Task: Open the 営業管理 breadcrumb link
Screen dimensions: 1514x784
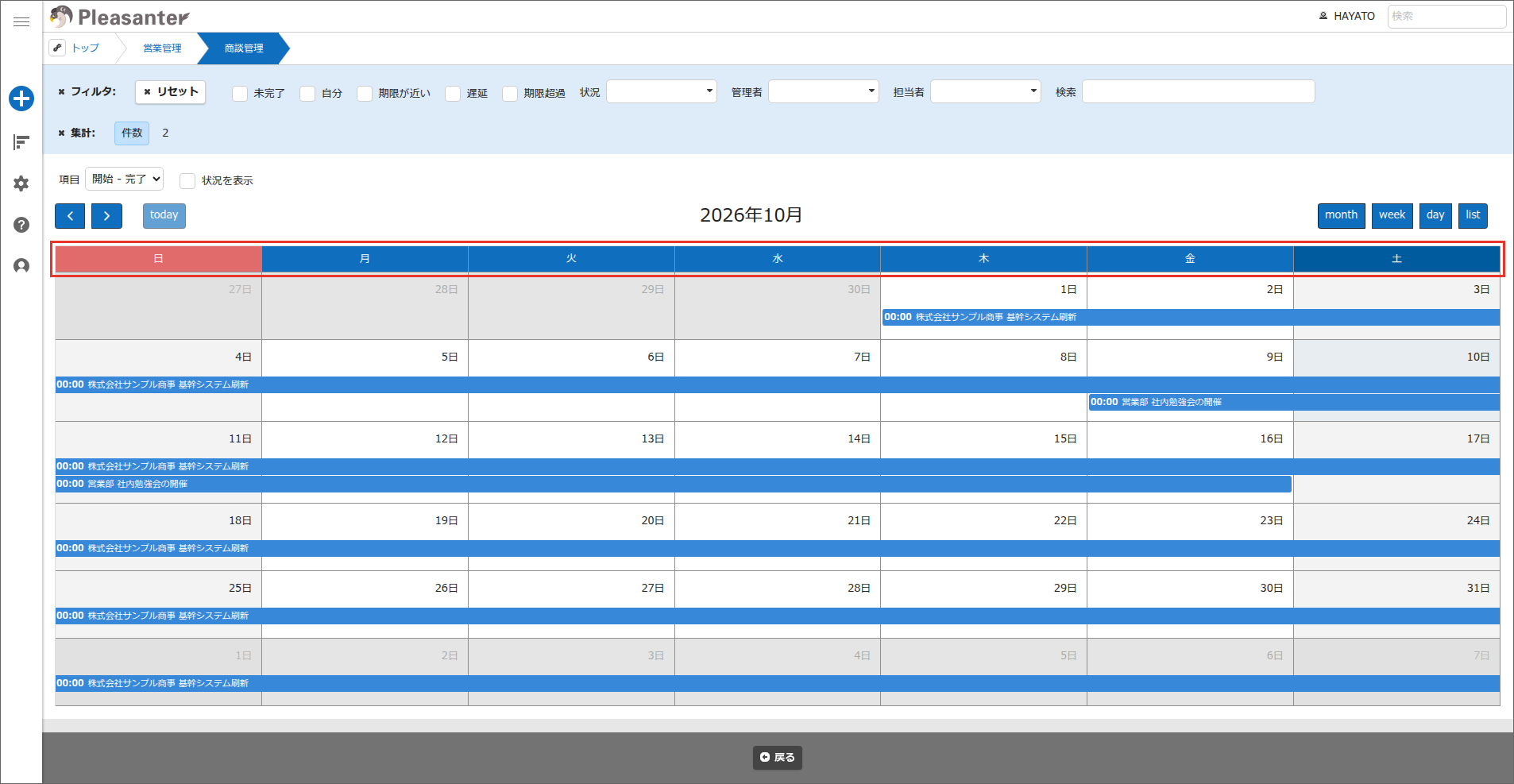Action: (162, 48)
